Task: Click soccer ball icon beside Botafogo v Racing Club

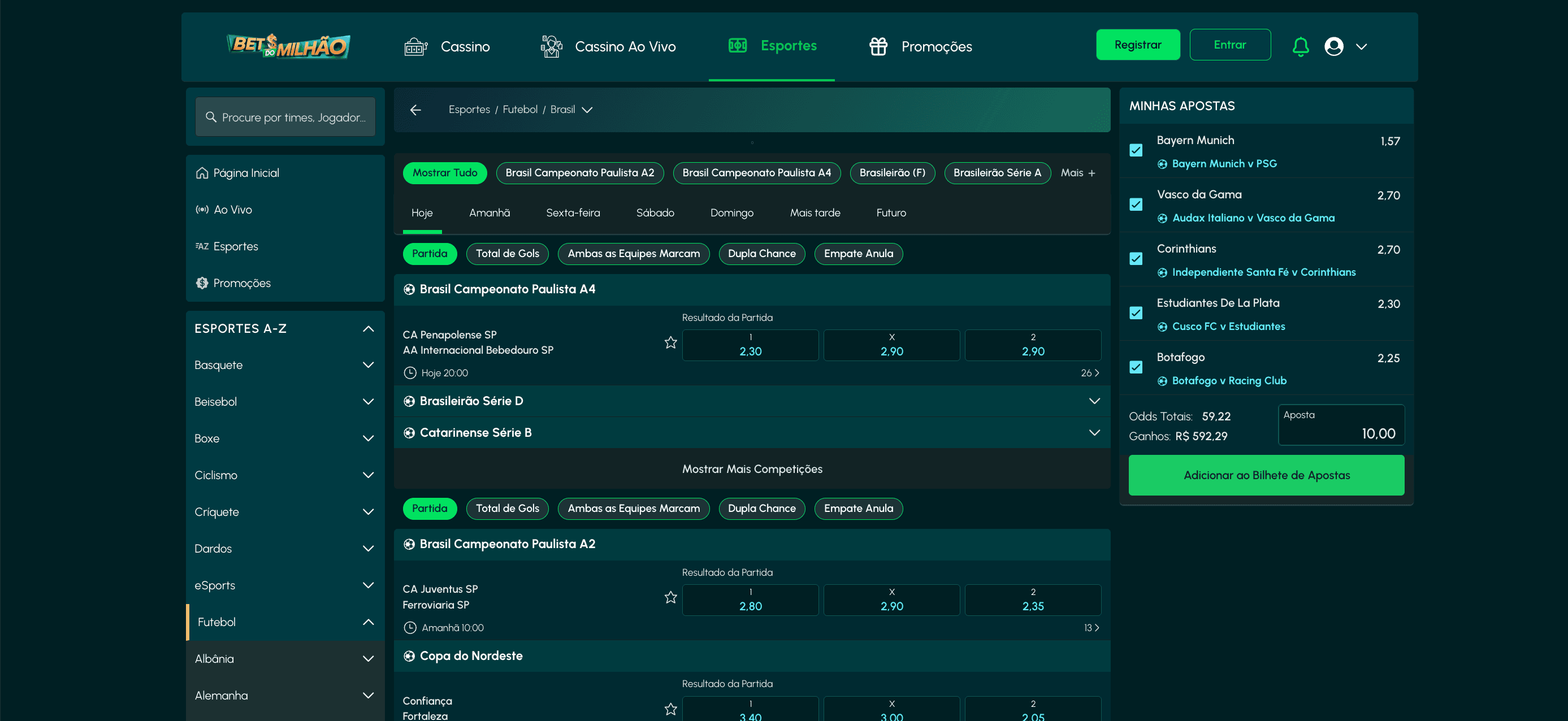Action: (x=1162, y=381)
